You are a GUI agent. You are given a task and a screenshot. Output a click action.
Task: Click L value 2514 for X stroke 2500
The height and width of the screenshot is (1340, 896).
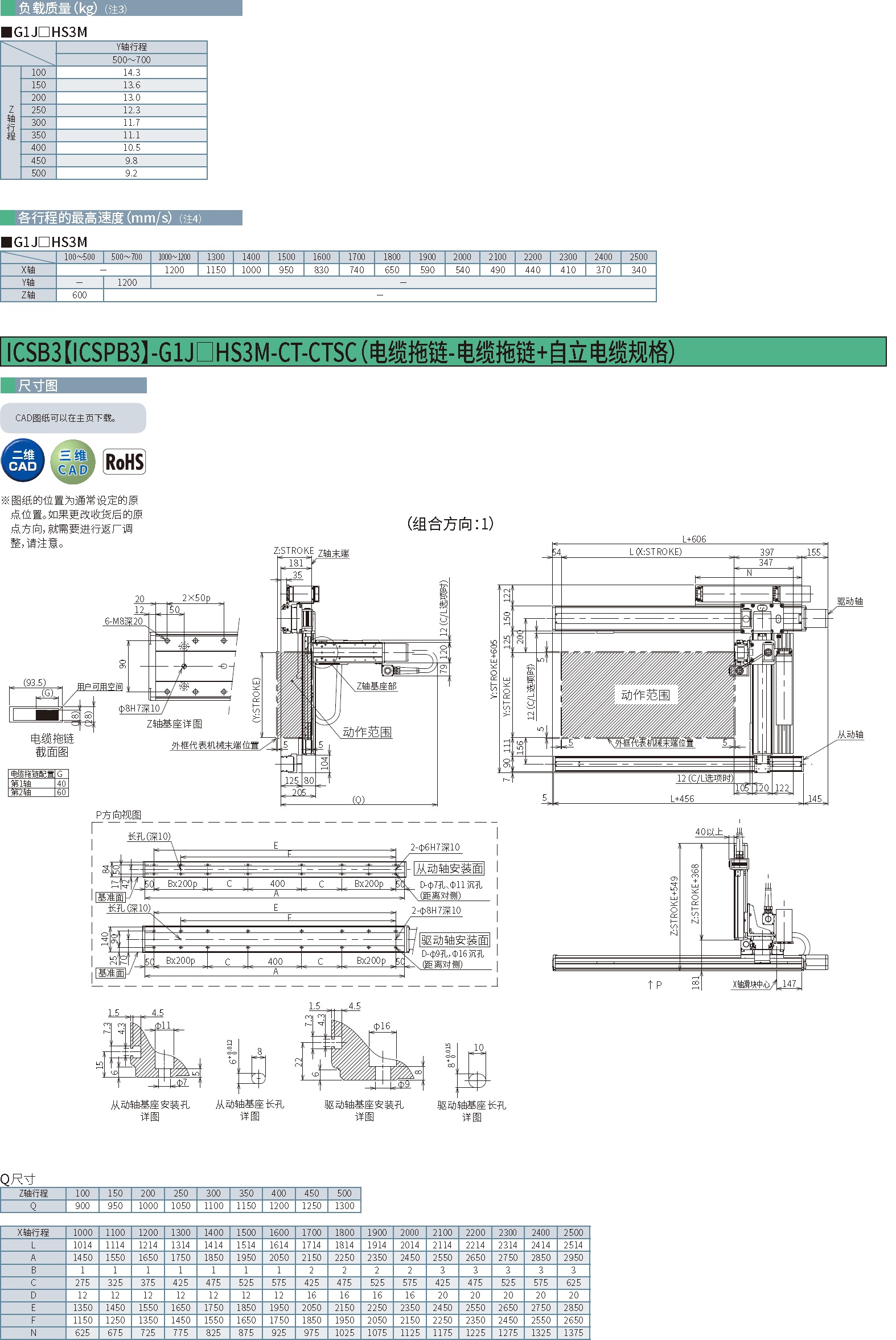coord(573,1244)
